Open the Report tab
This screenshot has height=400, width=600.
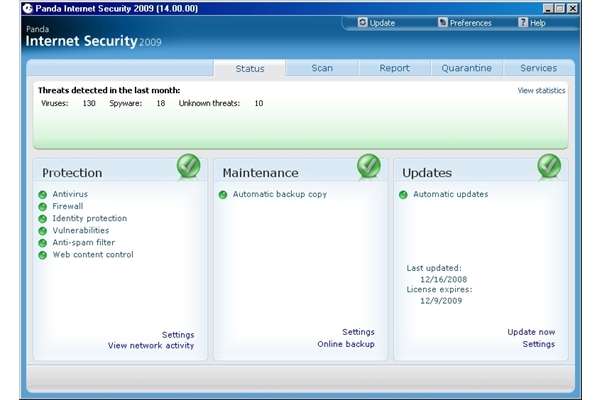click(x=394, y=68)
